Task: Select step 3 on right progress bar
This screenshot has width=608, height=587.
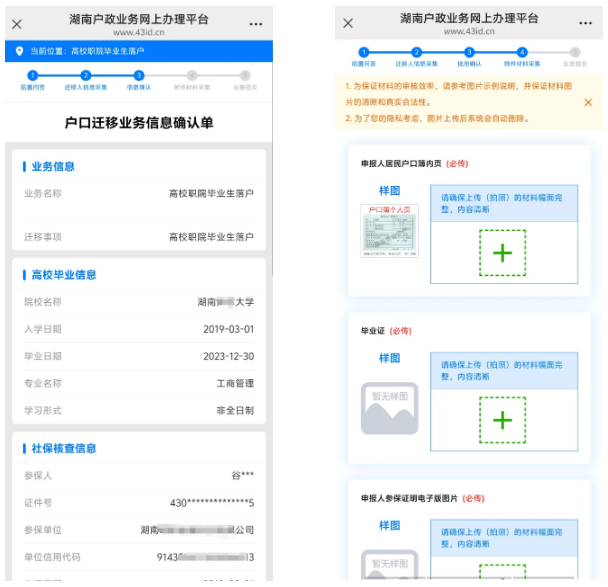Action: (x=469, y=52)
